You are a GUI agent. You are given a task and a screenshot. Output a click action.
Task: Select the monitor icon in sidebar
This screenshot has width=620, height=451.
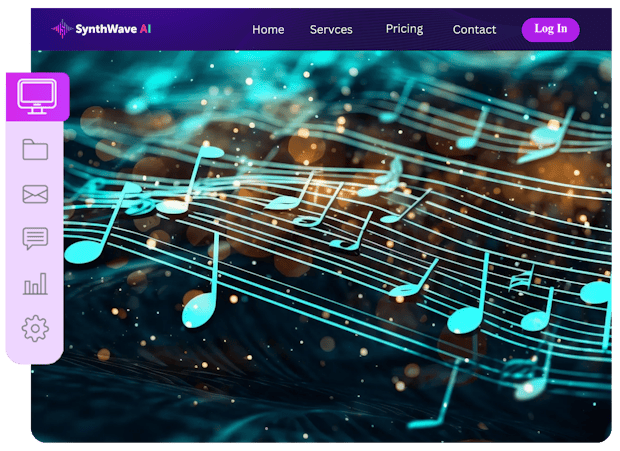point(37,97)
